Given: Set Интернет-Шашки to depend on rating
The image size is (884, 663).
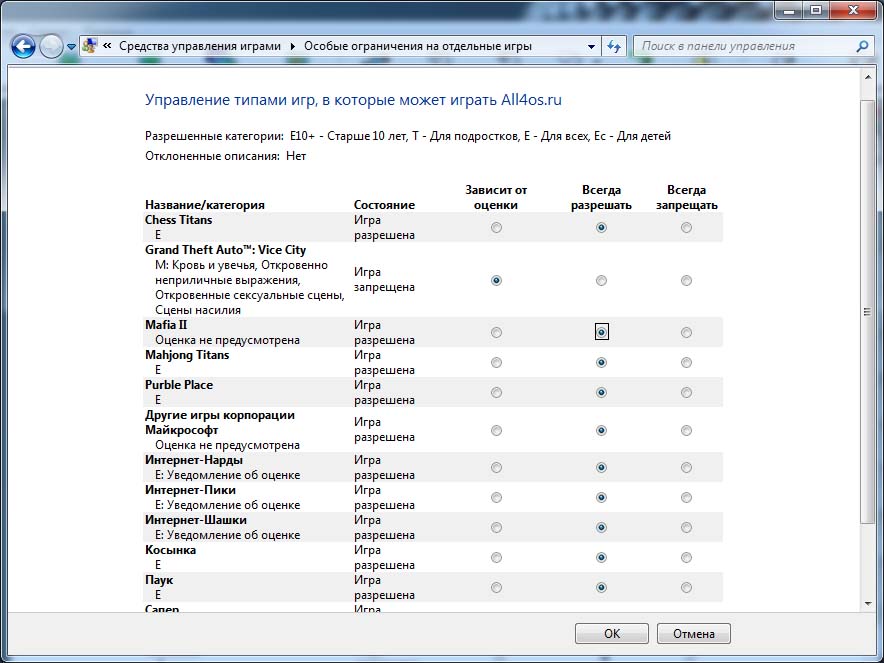Looking at the screenshot, I should (496, 527).
